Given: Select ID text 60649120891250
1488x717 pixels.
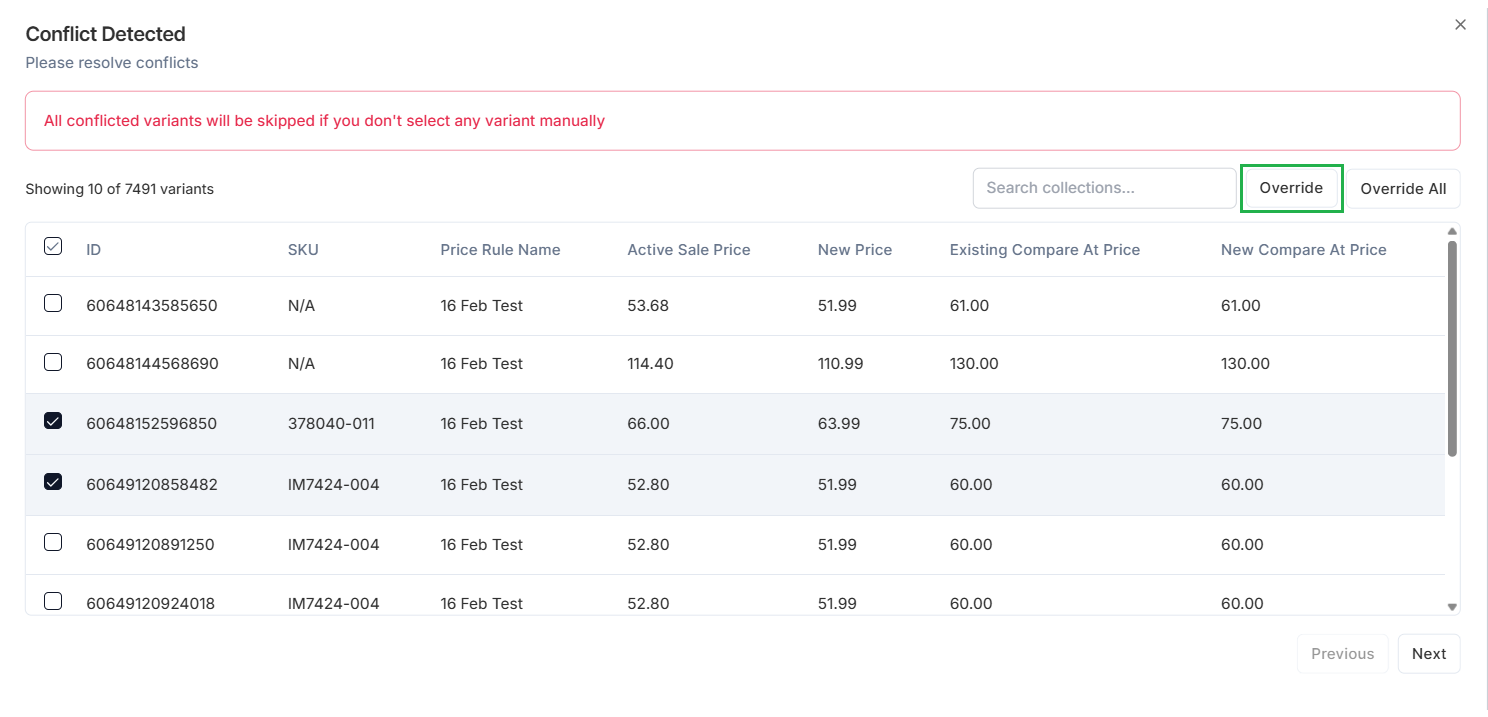Looking at the screenshot, I should click(x=150, y=545).
